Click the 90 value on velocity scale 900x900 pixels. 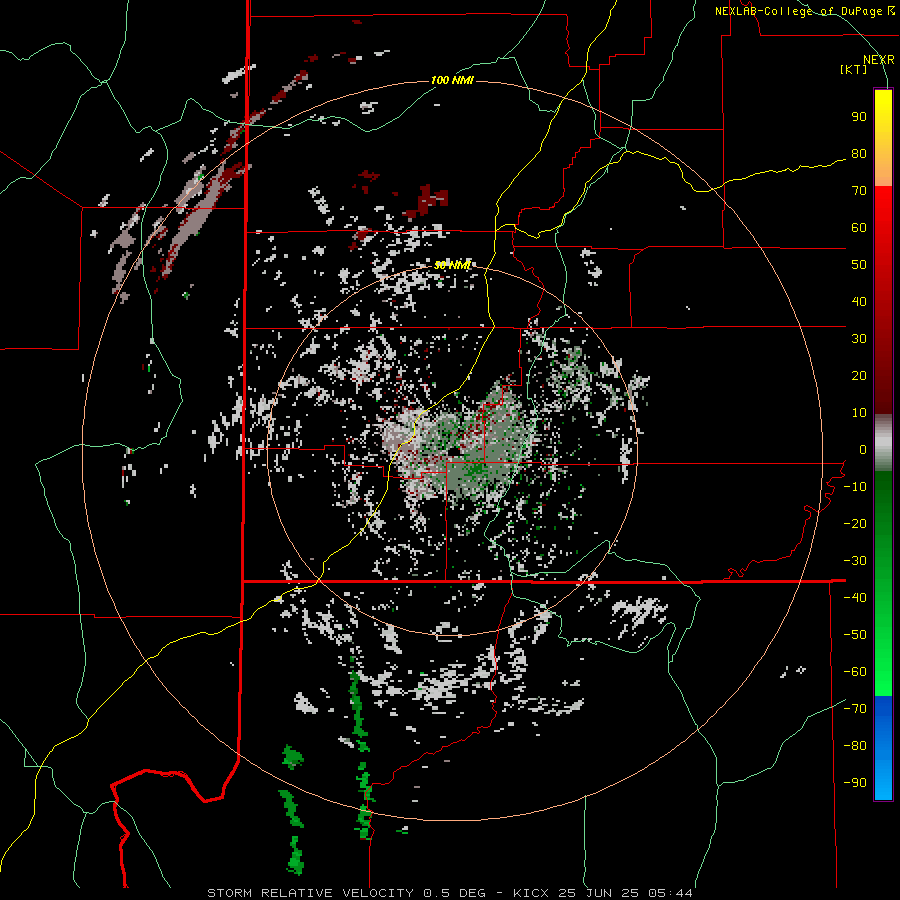pos(859,117)
